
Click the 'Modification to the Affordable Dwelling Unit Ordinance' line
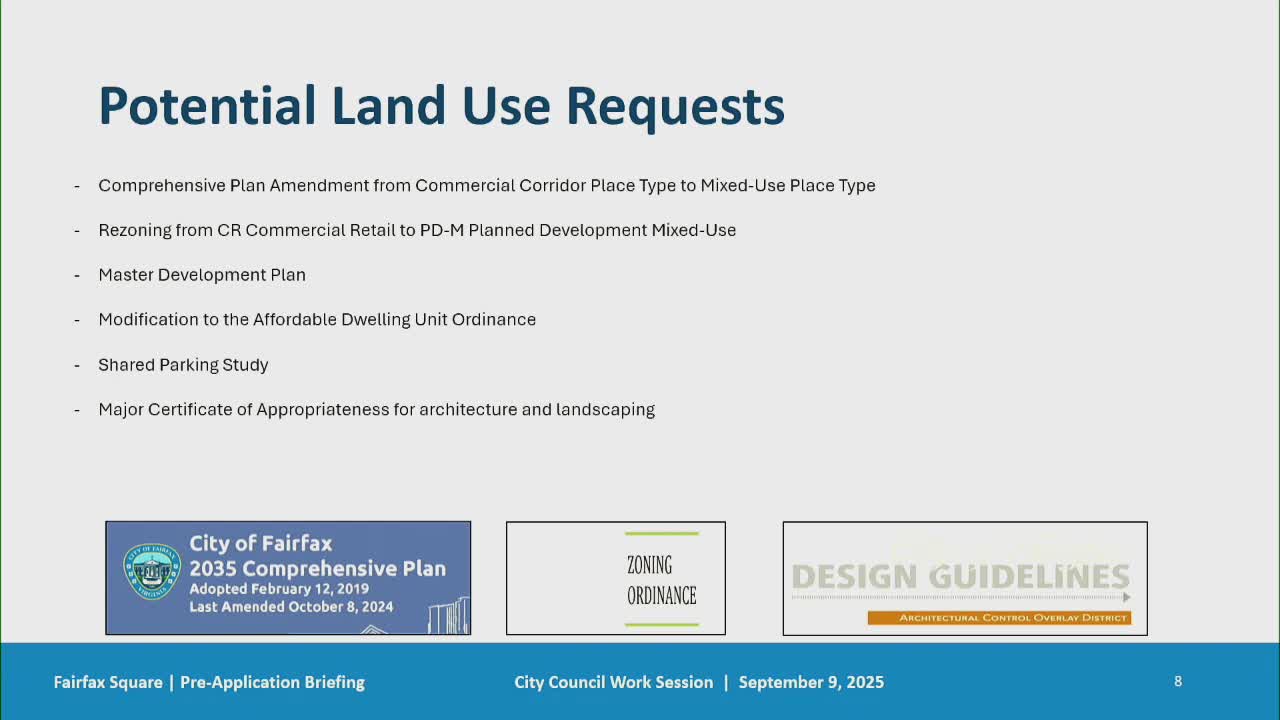pyautogui.click(x=317, y=320)
